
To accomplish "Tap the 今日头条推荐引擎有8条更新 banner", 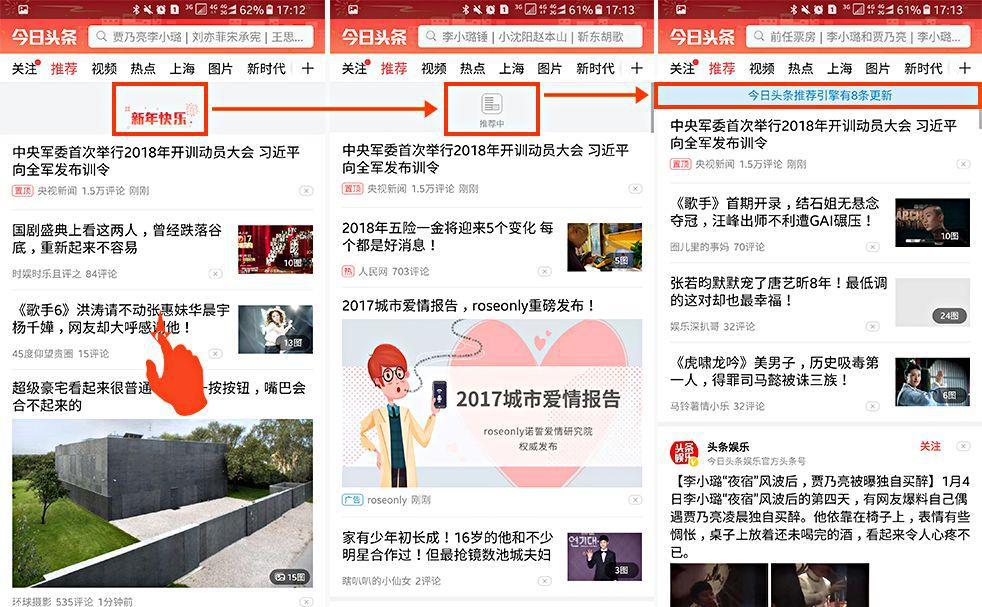I will pyautogui.click(x=817, y=96).
